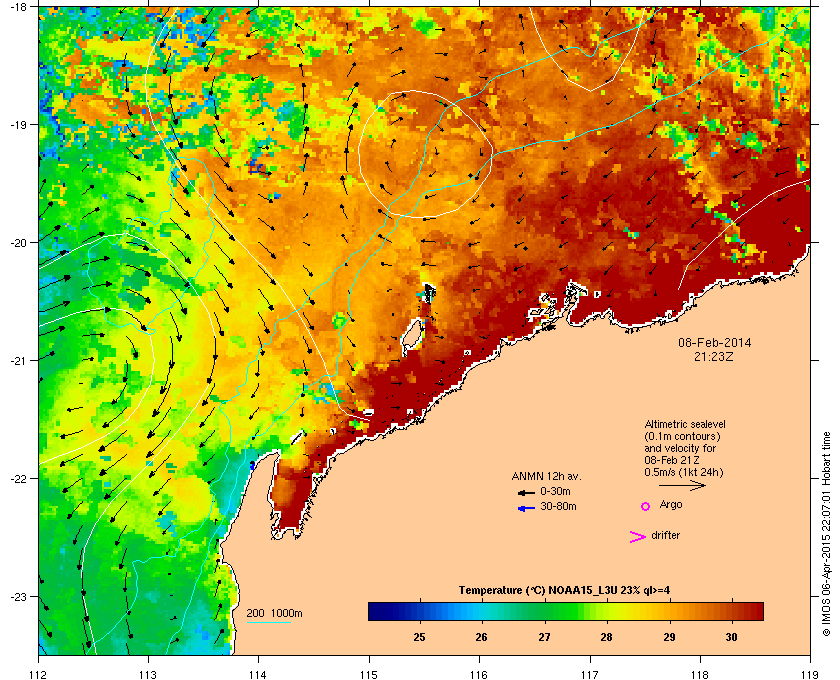The image size is (840, 680).
Task: Click the black 0-30m legend arrow
Action: click(x=526, y=492)
